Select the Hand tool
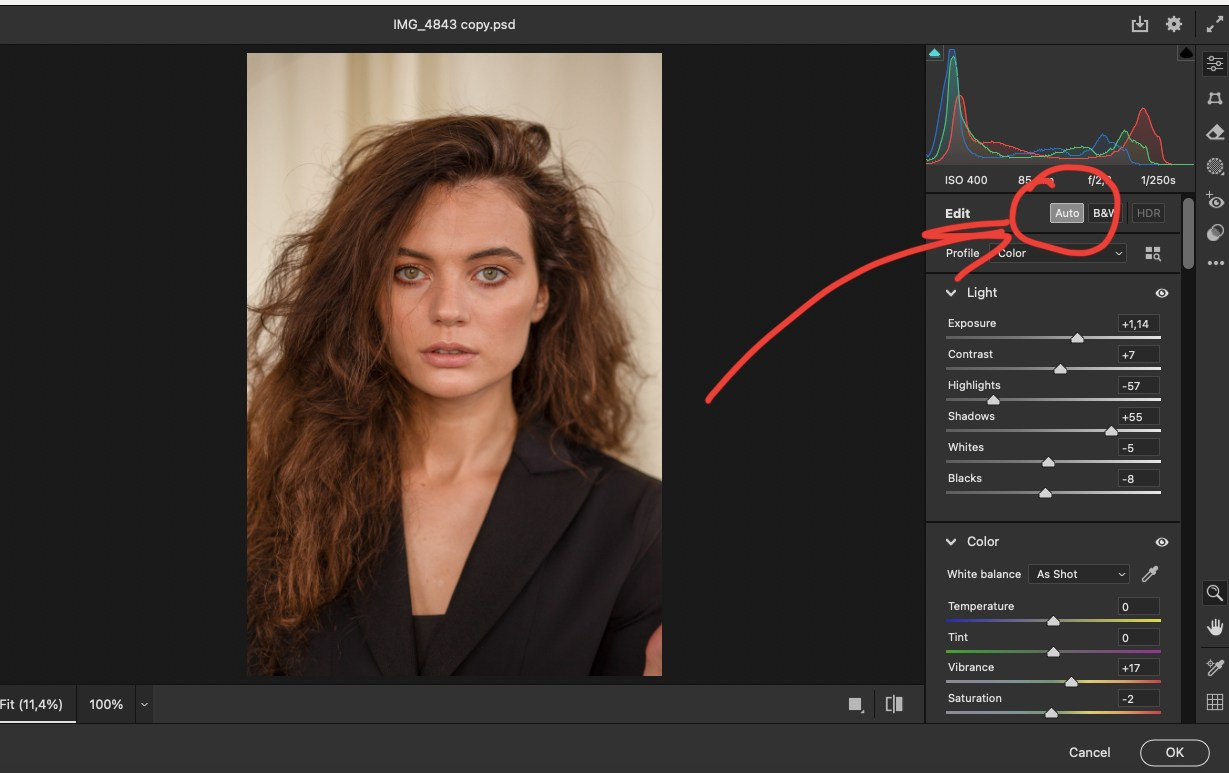This screenshot has width=1229, height=773. (1214, 627)
